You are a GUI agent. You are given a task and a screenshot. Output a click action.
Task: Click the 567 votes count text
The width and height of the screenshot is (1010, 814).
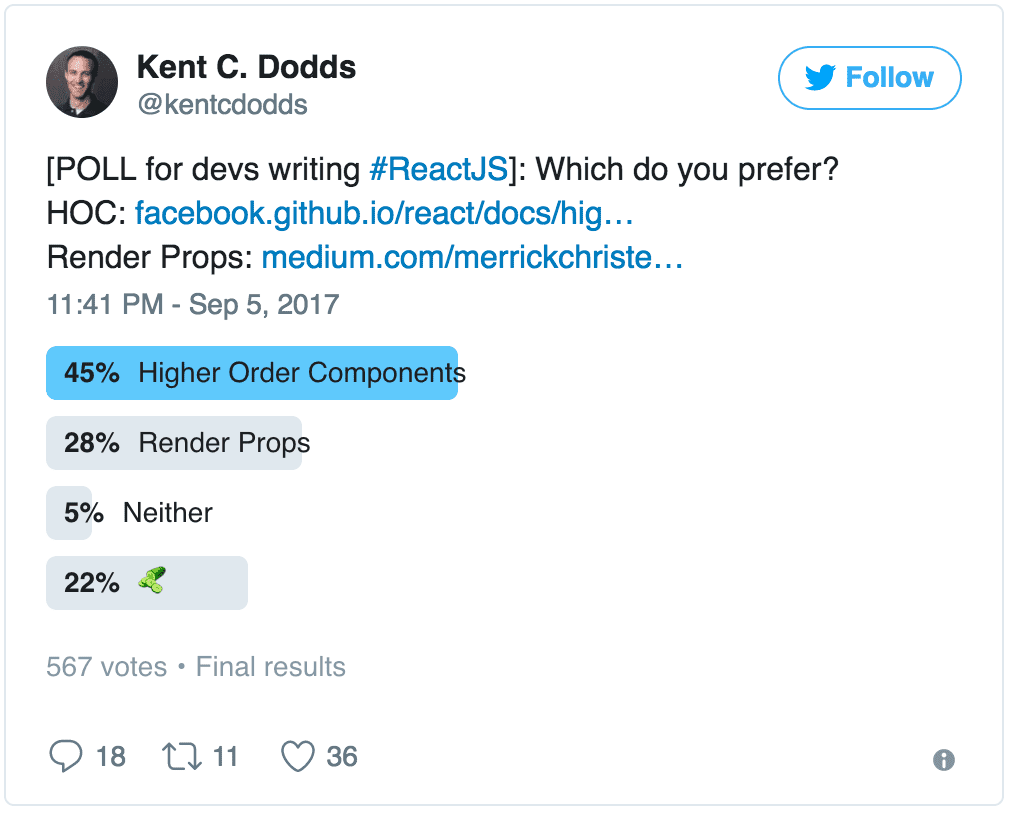(106, 667)
